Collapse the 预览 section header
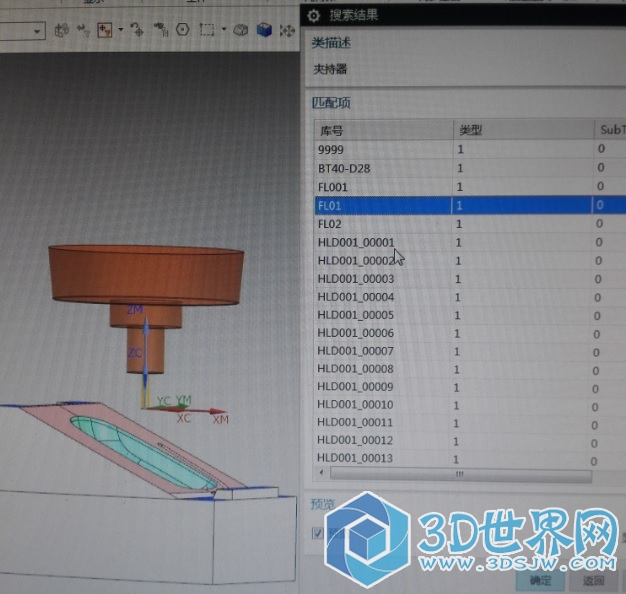This screenshot has height=594, width=626. click(323, 504)
